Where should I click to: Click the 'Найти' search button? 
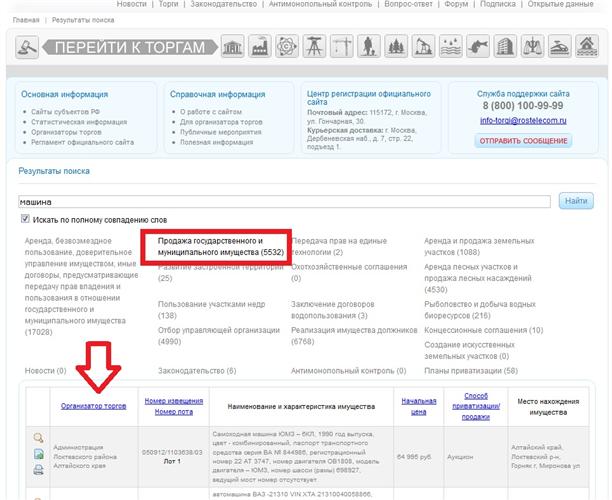pyautogui.click(x=576, y=201)
